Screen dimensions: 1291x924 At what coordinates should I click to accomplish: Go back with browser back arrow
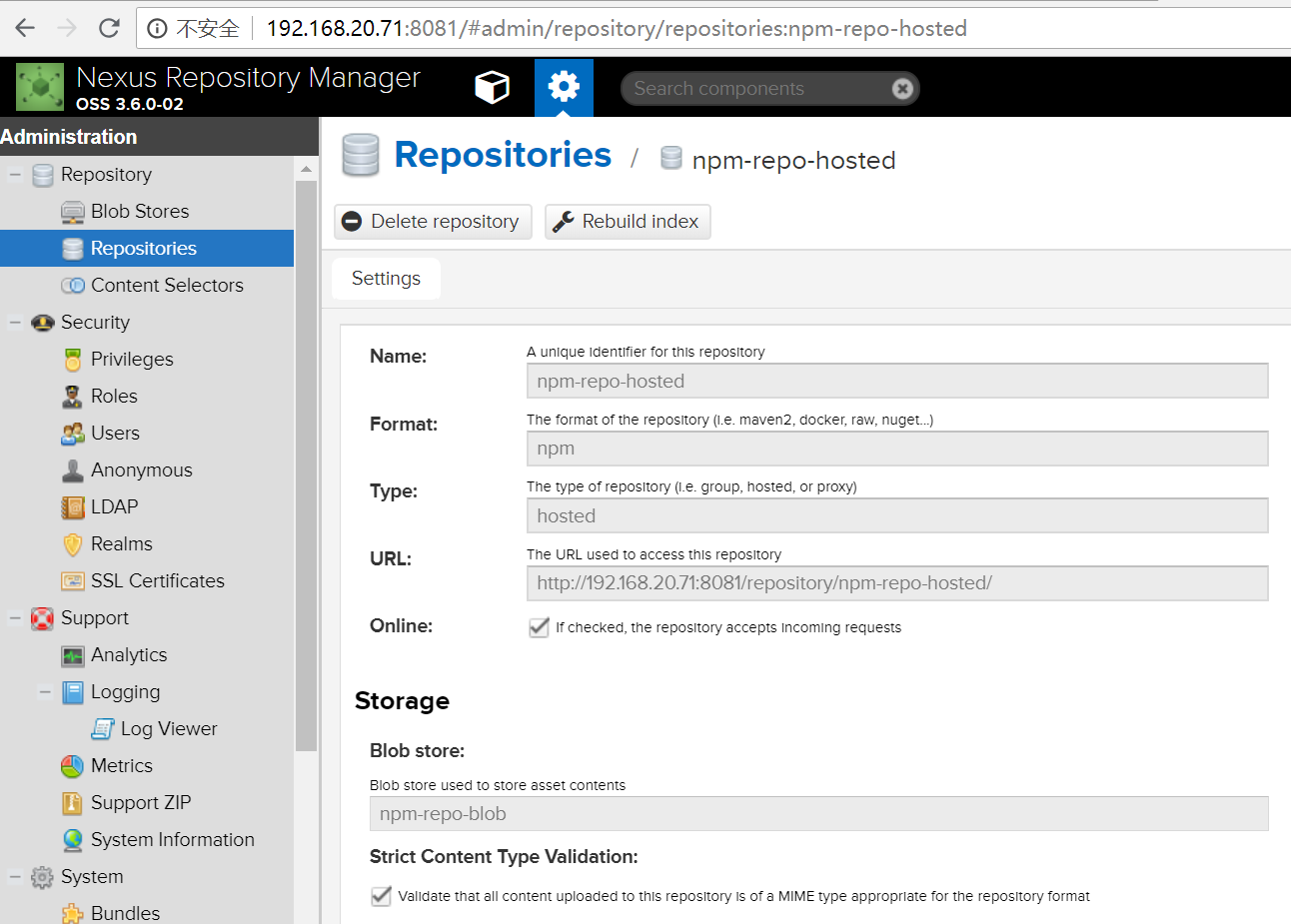pos(25,28)
